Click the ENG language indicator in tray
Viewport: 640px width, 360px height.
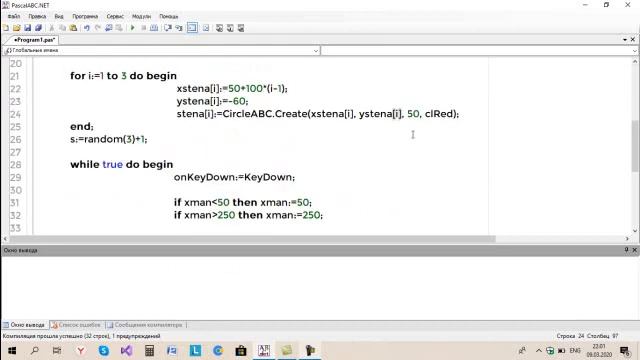click(575, 351)
